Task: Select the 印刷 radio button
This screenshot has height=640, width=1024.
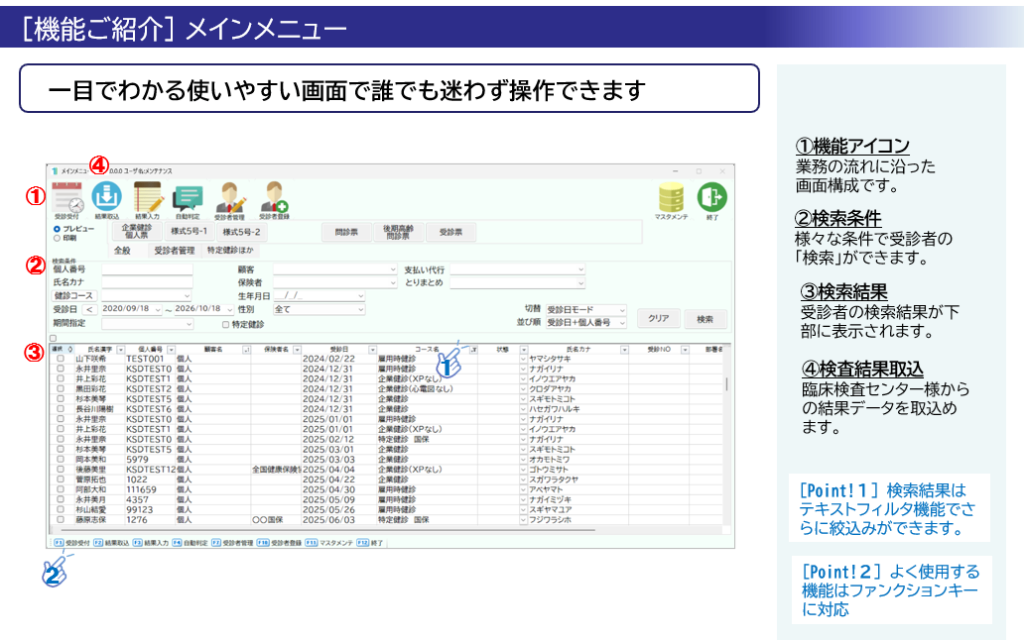Action: click(57, 238)
